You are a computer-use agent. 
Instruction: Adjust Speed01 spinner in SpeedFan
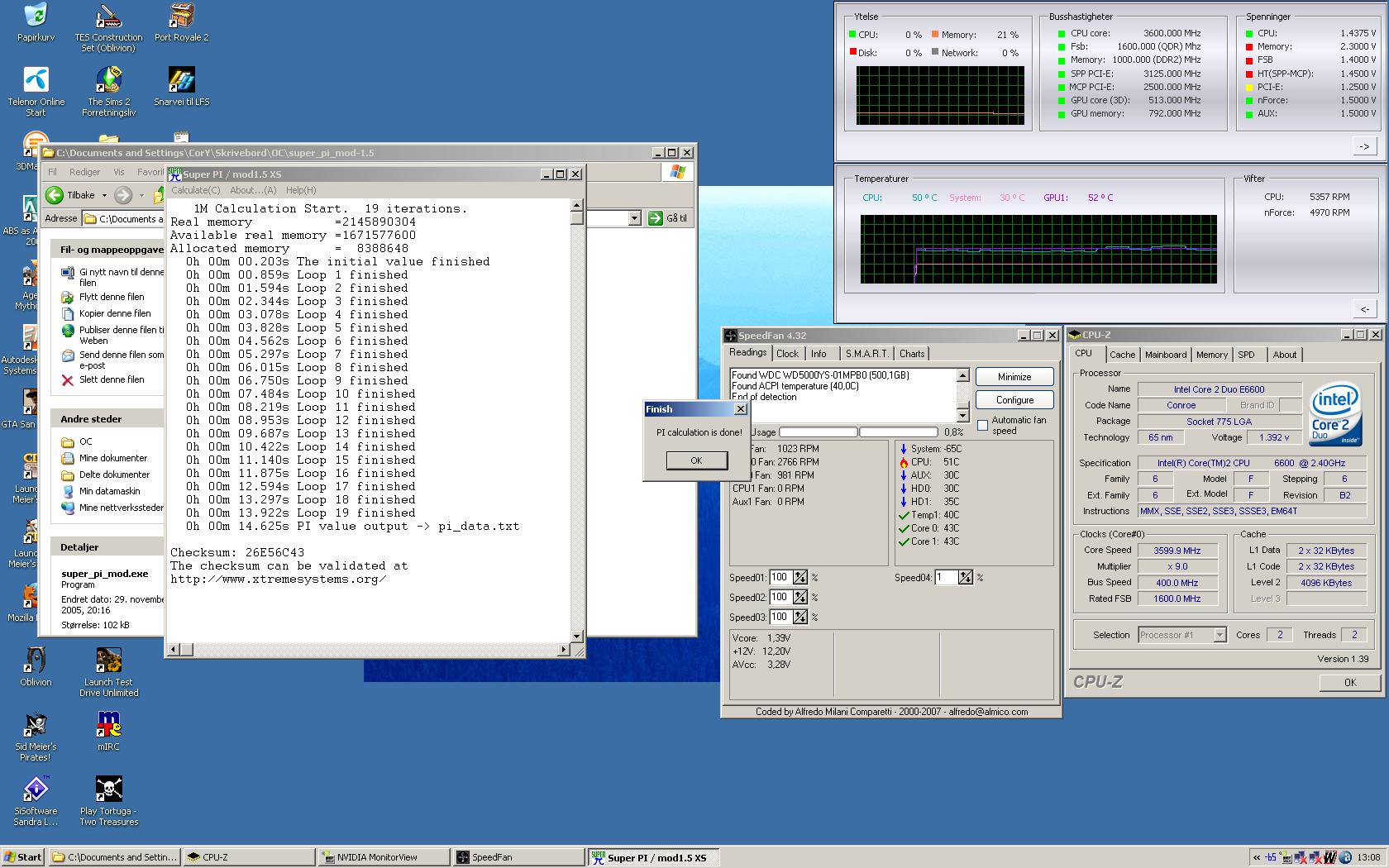coord(800,578)
